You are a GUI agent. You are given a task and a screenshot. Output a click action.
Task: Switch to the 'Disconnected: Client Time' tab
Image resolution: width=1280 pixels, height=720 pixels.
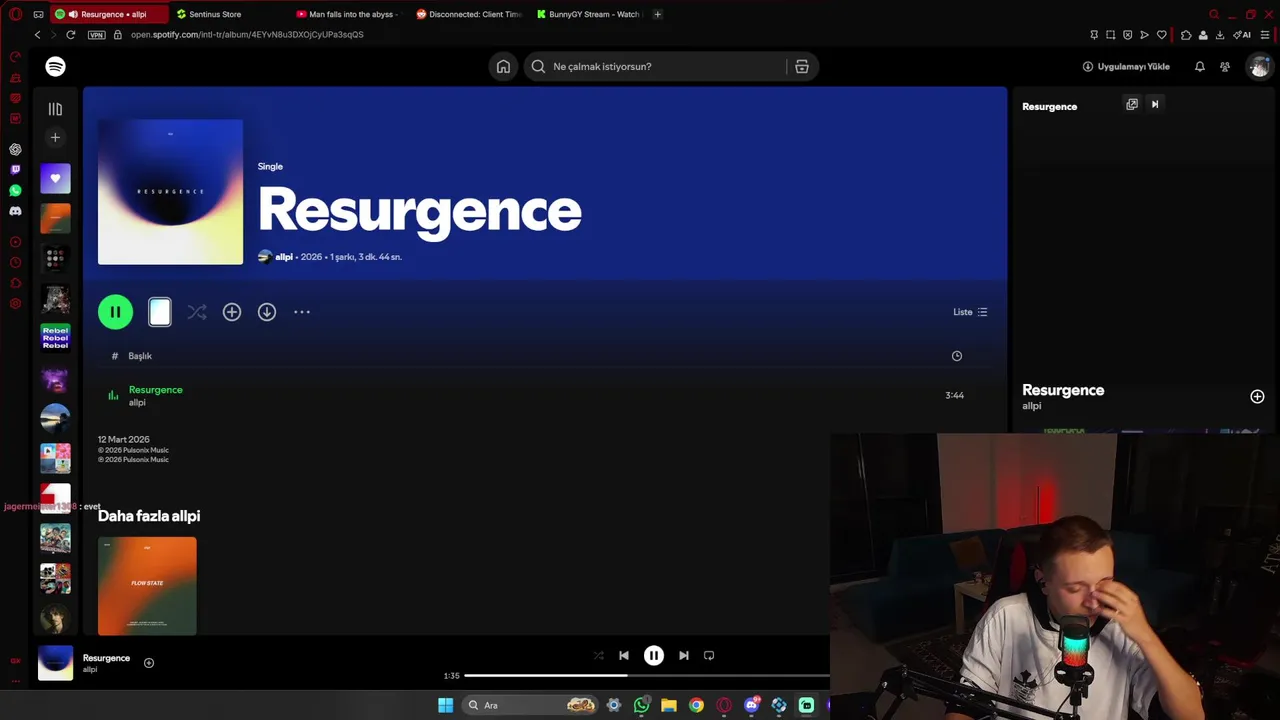[x=470, y=14]
